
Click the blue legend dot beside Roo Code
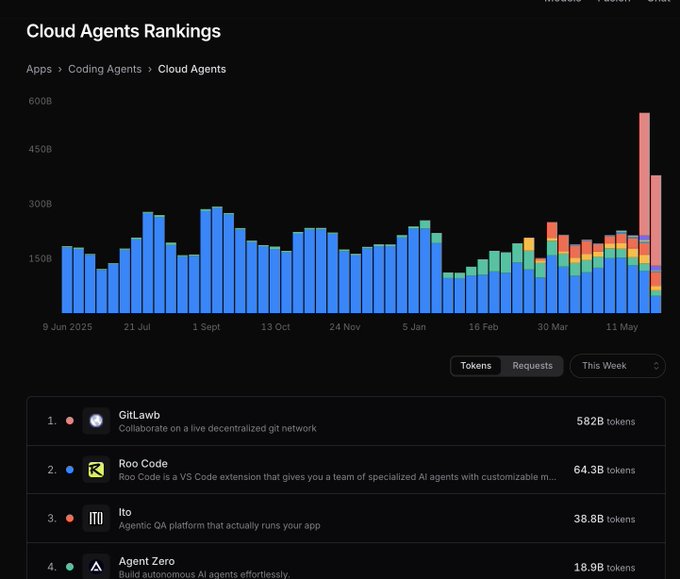coord(69,470)
